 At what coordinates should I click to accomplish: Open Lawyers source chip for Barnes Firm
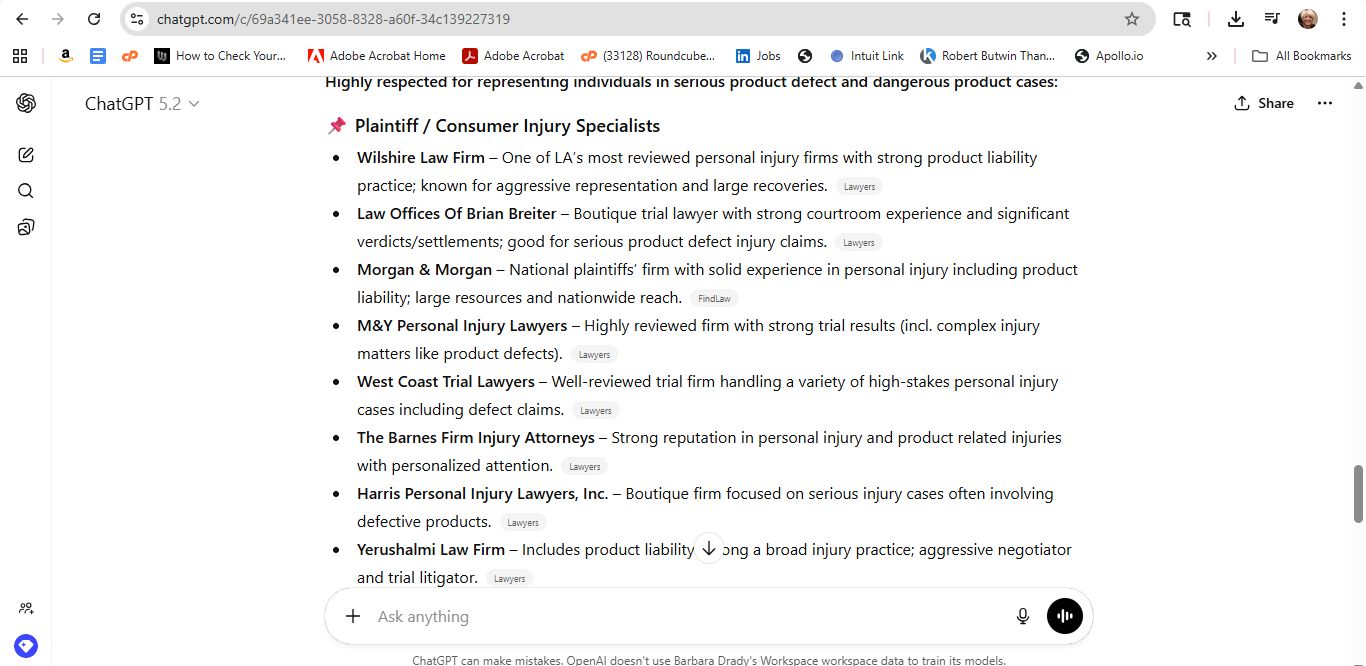coord(584,467)
